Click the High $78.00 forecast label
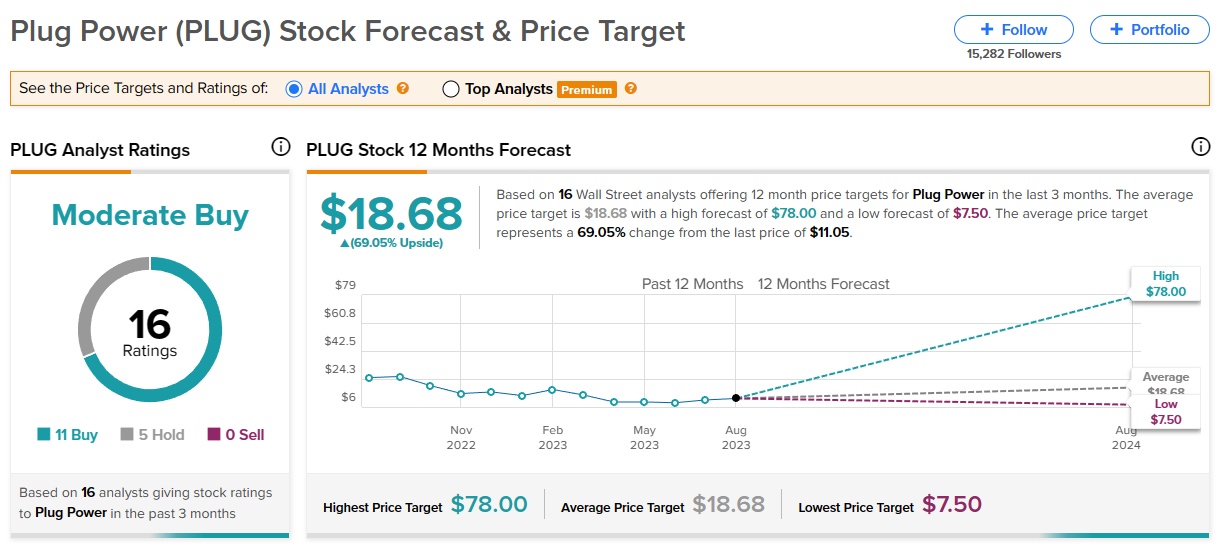Image resolution: width=1221 pixels, height=549 pixels. pos(1165,284)
